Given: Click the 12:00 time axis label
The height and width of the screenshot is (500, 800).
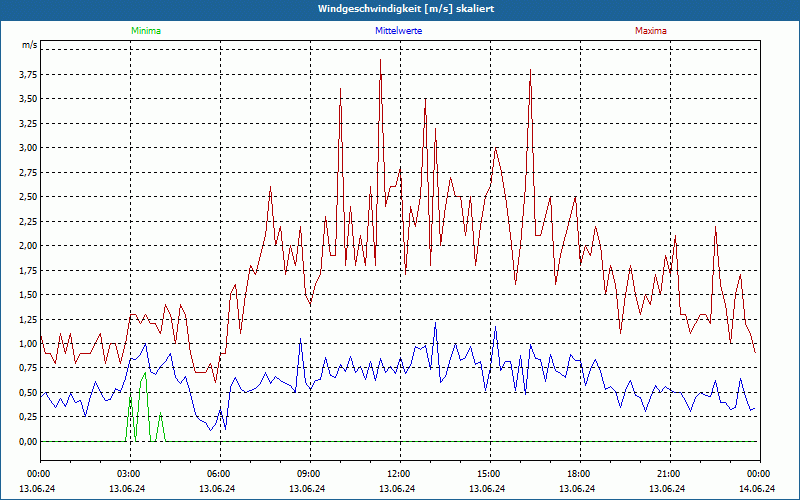Looking at the screenshot, I should [x=400, y=474].
